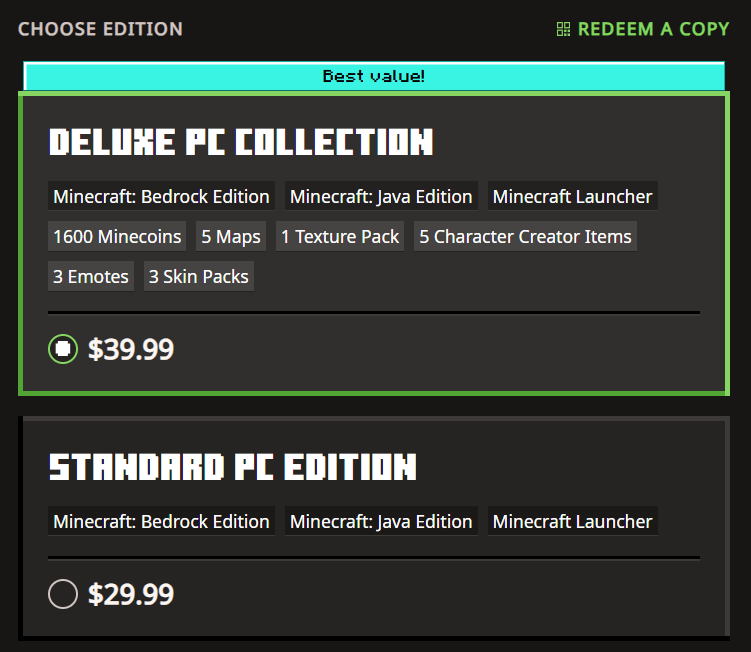This screenshot has height=652, width=751.
Task: Click the Choose Edition heading
Action: tap(100, 29)
